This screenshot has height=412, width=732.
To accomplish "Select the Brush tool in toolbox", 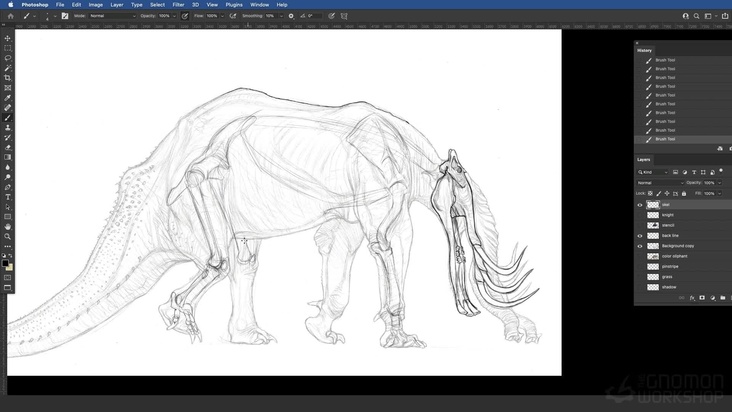I will [x=7, y=118].
